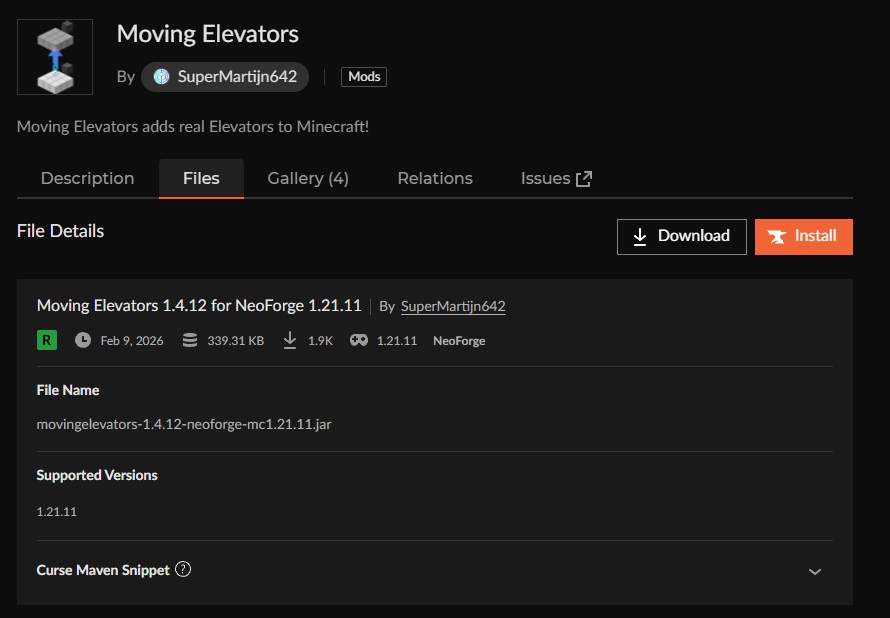Click the external link icon beside Issues
The image size is (890, 618).
click(584, 178)
